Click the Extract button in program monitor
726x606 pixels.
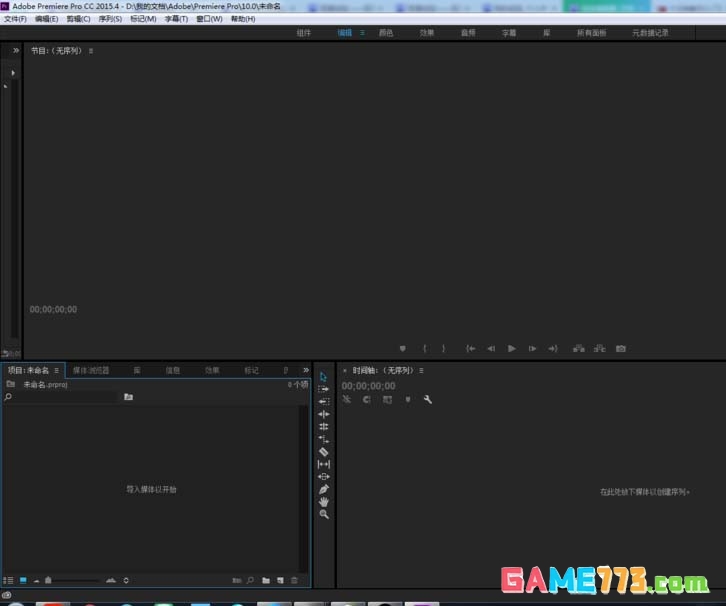coord(600,348)
